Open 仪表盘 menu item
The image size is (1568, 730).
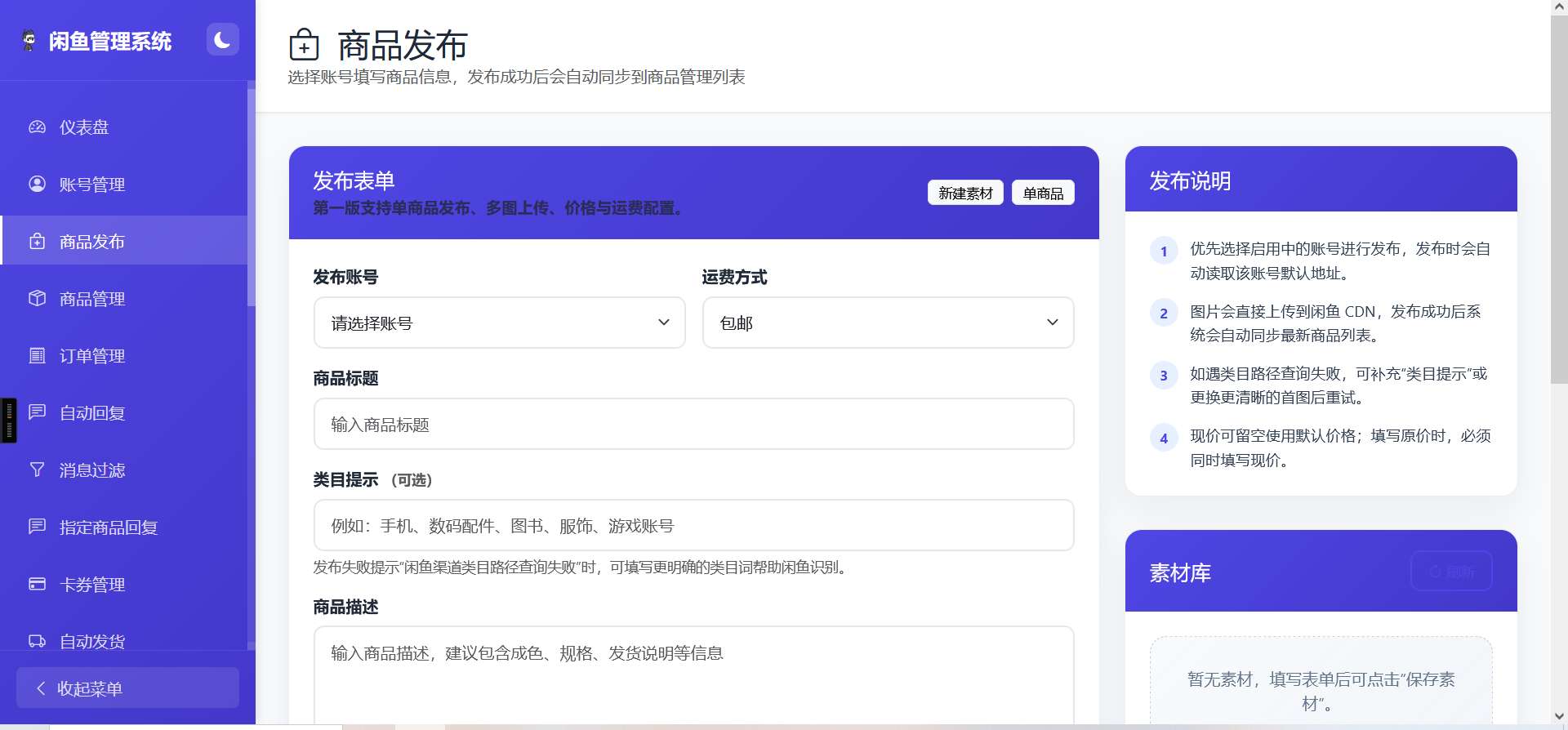(x=124, y=127)
